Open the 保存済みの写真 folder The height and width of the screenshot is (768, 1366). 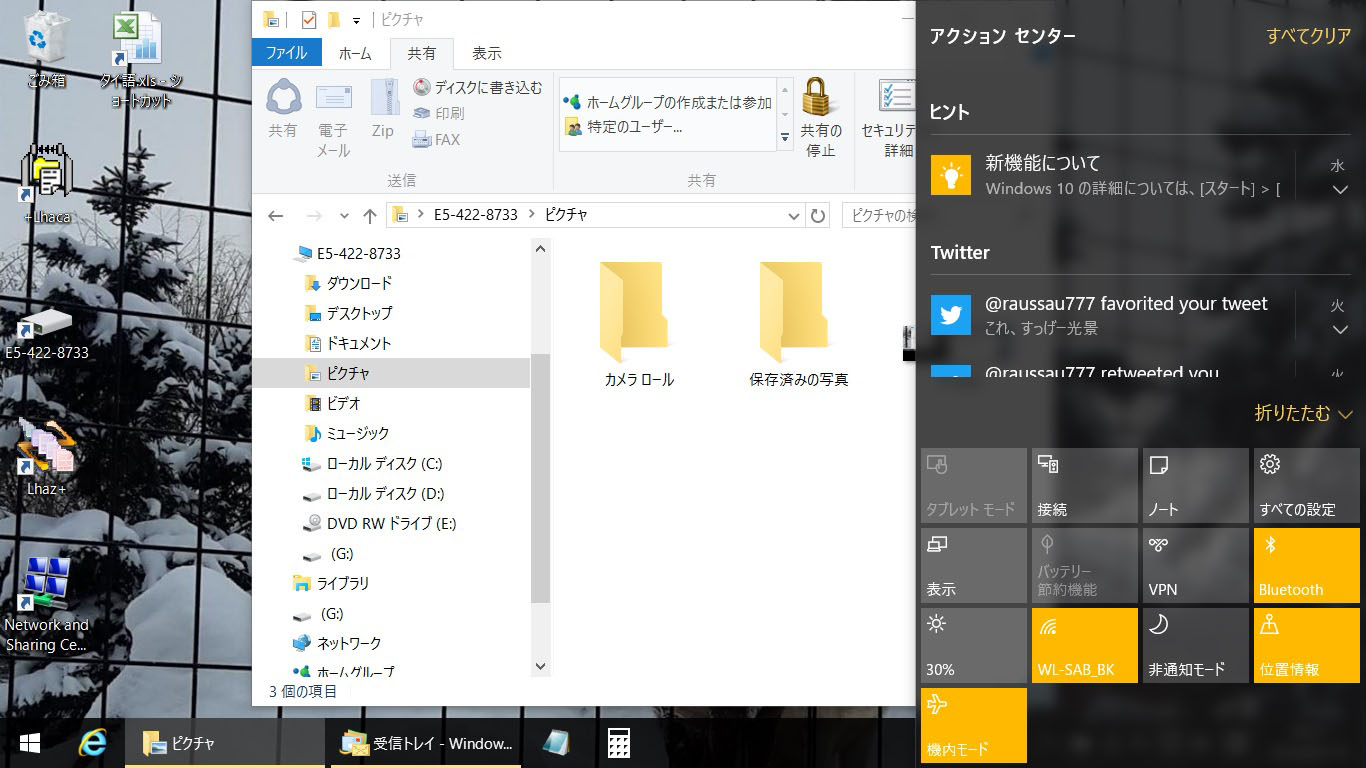tap(799, 325)
